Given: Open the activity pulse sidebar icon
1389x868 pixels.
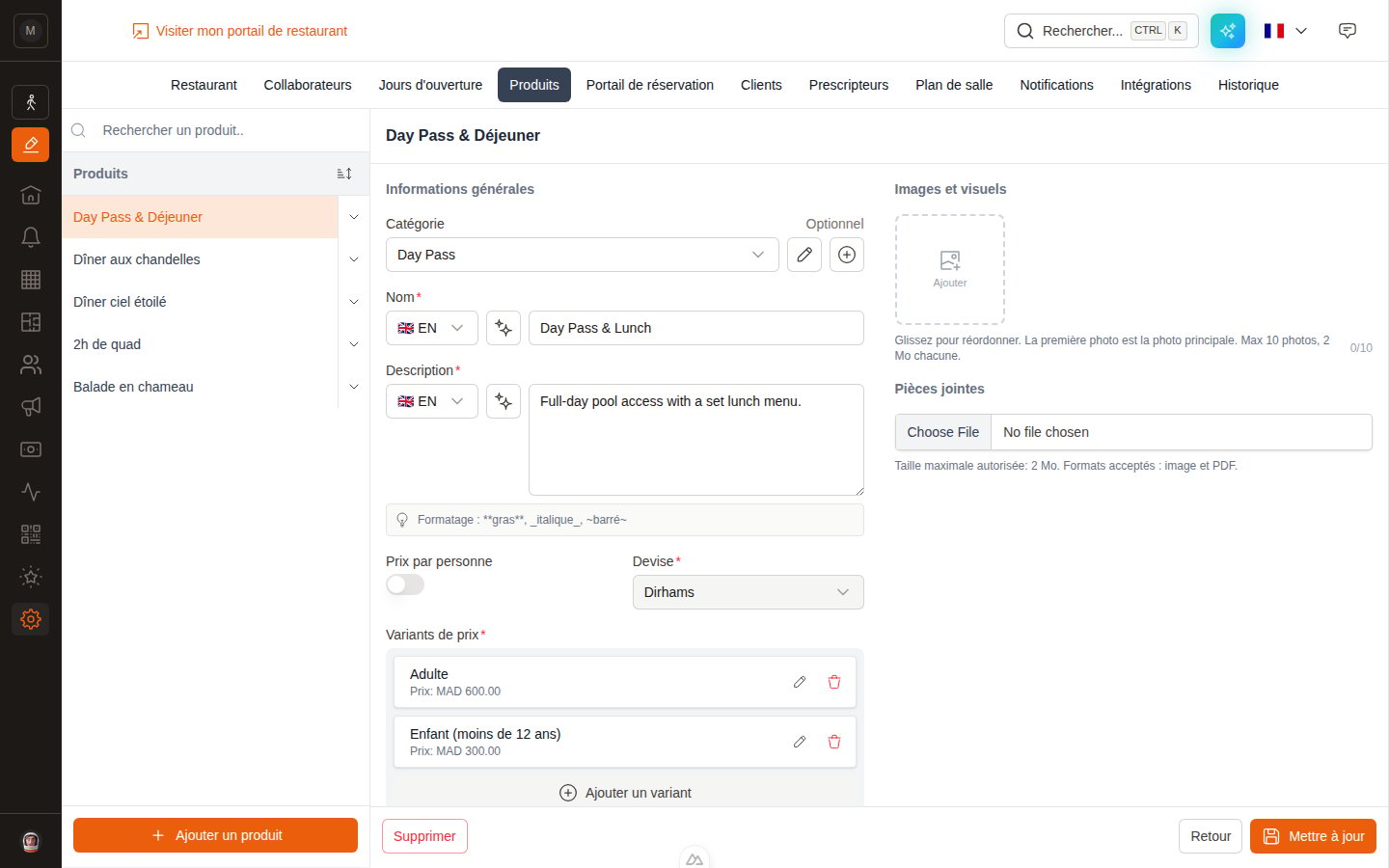Looking at the screenshot, I should (x=31, y=492).
